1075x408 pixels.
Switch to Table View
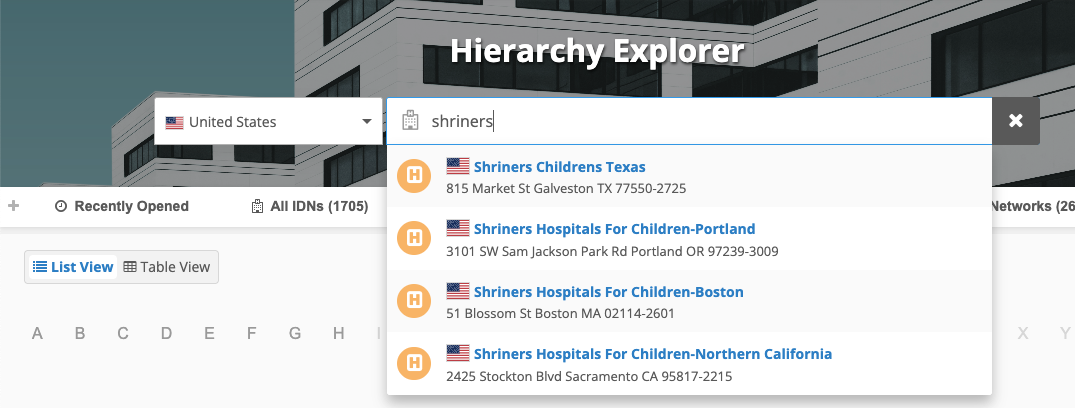point(167,267)
